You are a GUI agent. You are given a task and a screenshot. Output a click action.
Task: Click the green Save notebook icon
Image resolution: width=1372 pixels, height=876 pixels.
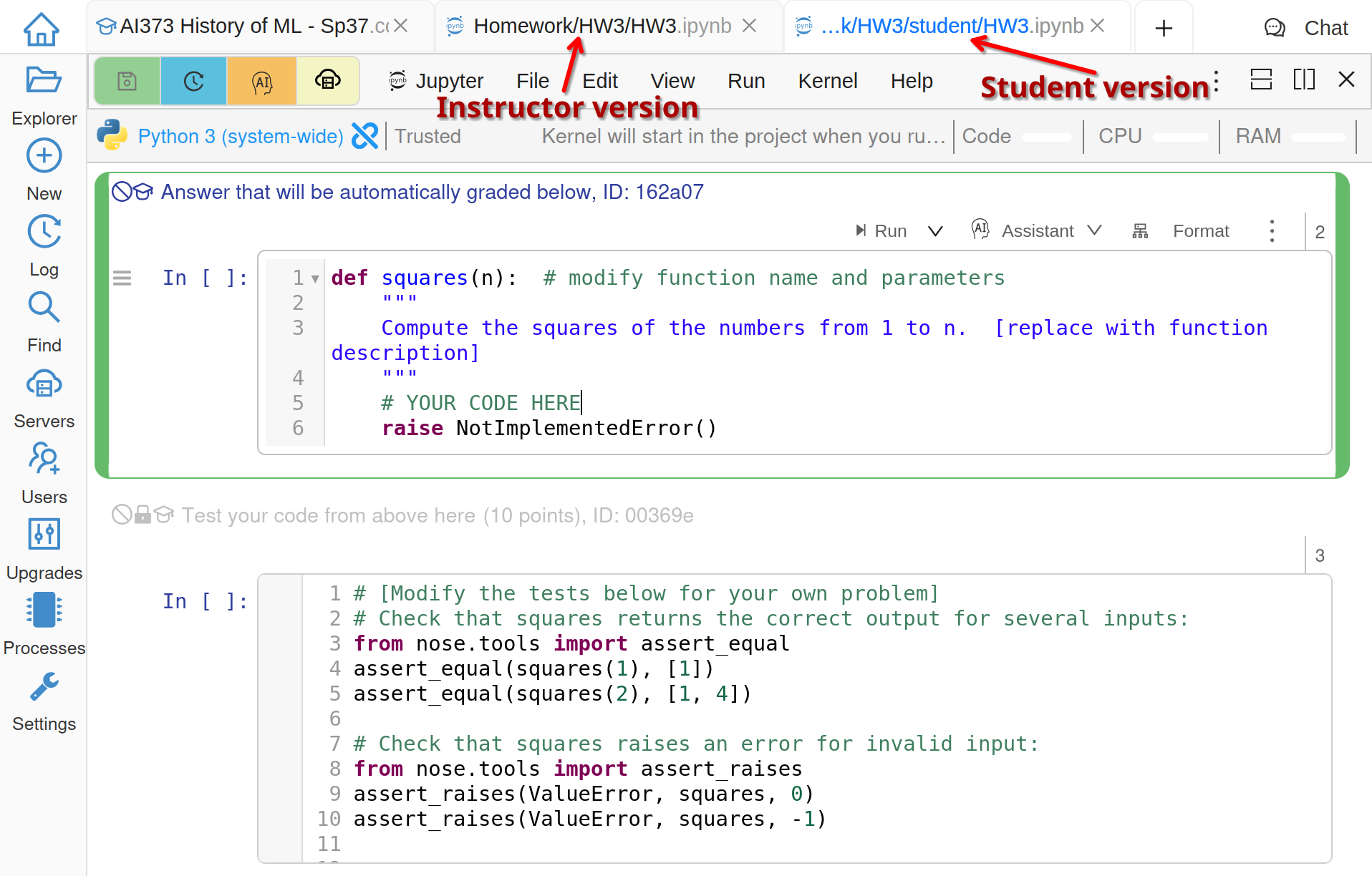click(x=127, y=82)
